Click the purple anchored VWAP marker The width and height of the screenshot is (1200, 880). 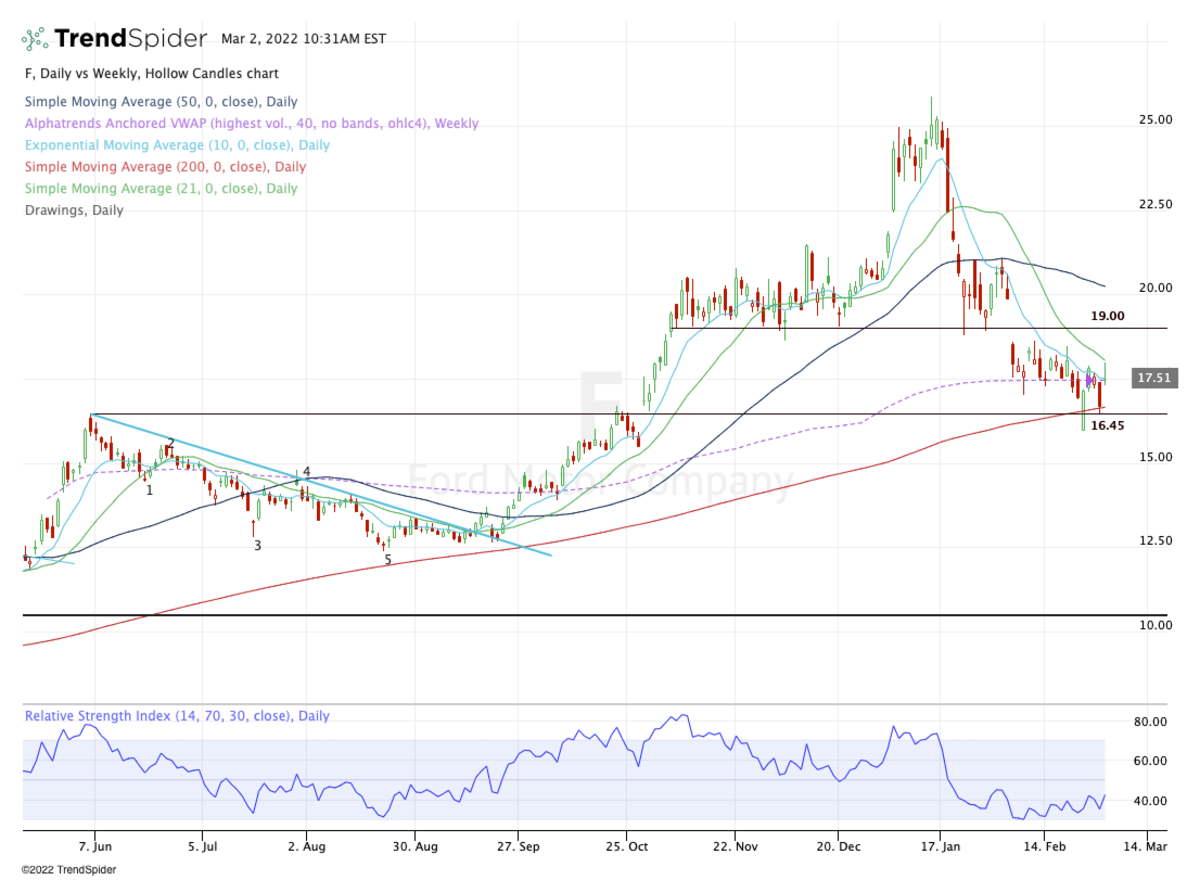pos(1090,380)
